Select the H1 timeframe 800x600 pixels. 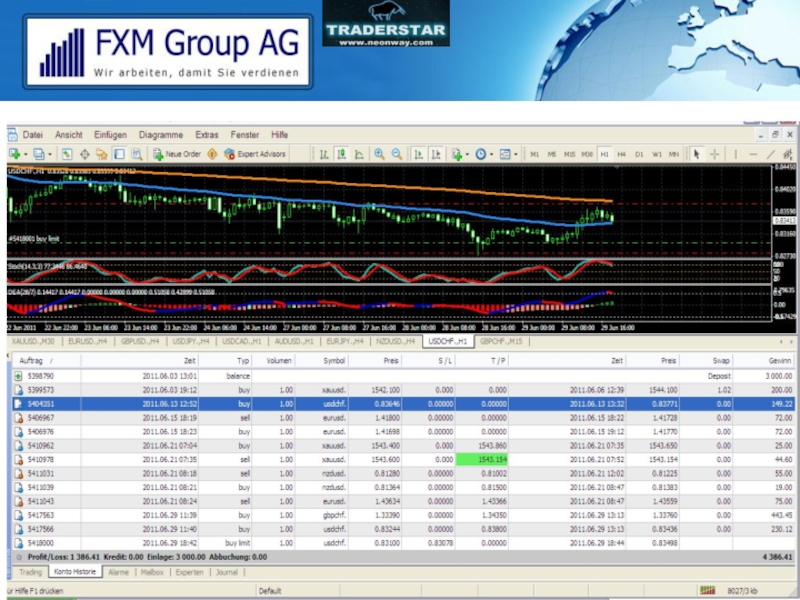click(x=605, y=154)
